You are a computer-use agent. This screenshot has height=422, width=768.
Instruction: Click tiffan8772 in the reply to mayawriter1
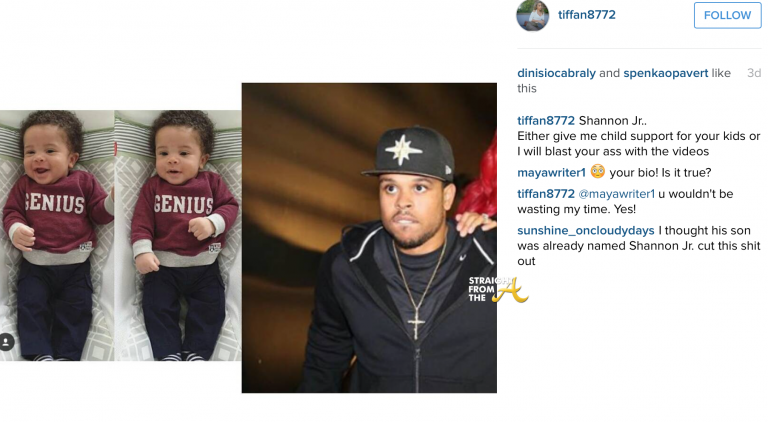[x=546, y=194]
